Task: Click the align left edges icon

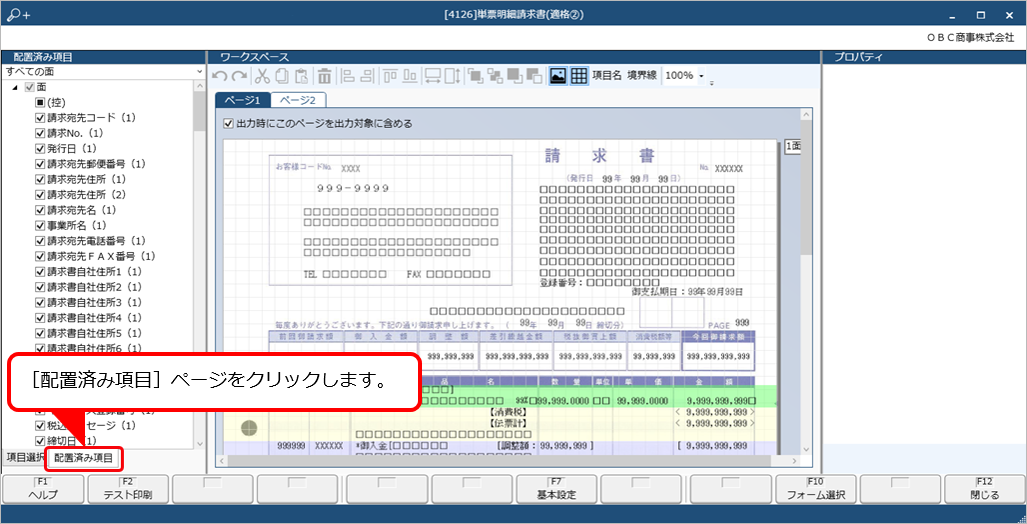Action: point(348,76)
